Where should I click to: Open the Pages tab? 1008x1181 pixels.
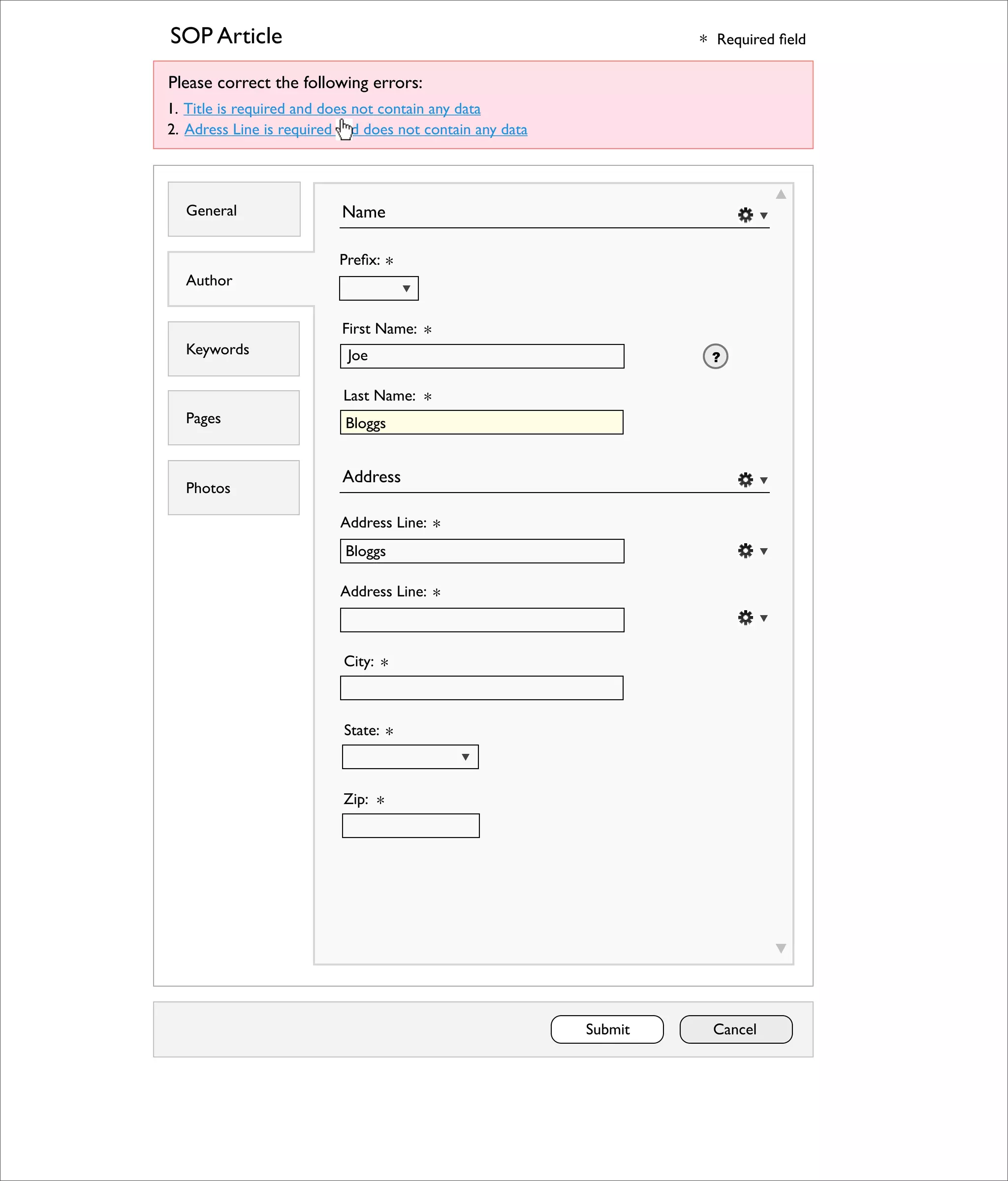tap(234, 418)
